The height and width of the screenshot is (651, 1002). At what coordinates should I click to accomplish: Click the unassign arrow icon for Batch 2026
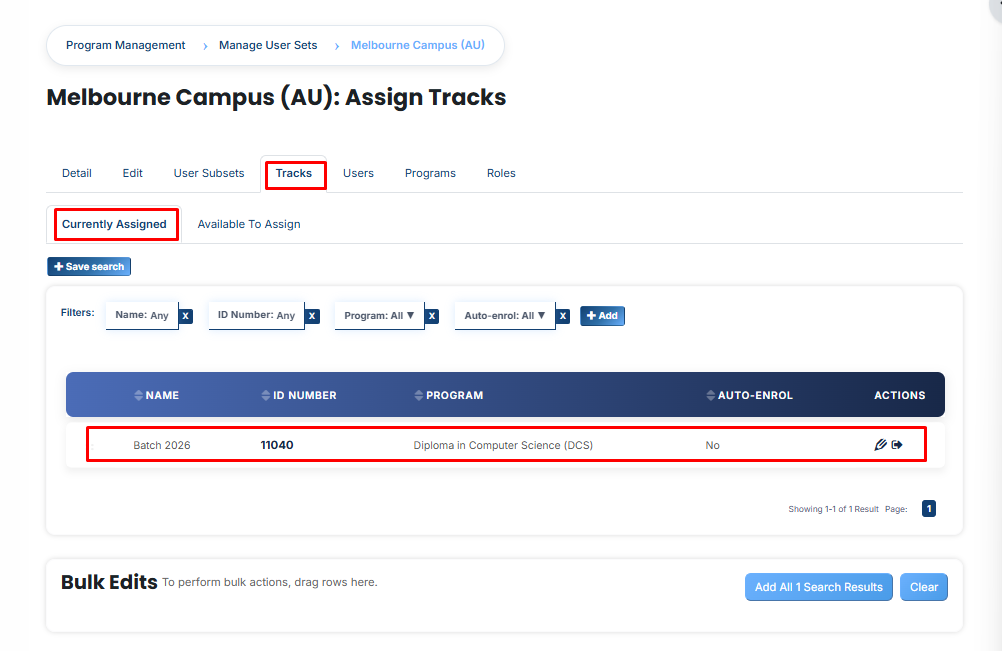[897, 445]
